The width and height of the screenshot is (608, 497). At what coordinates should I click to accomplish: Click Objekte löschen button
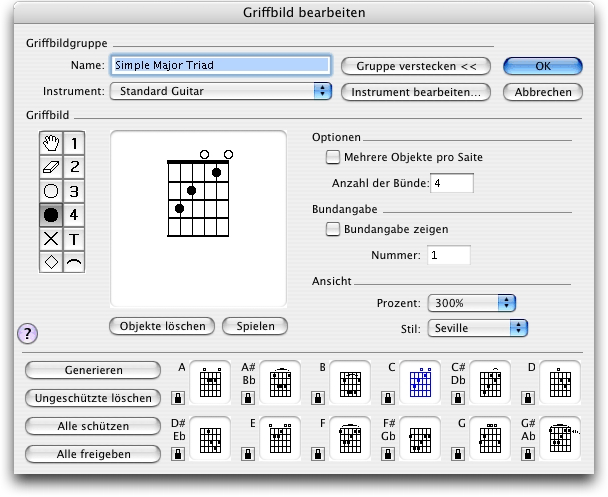click(x=162, y=326)
